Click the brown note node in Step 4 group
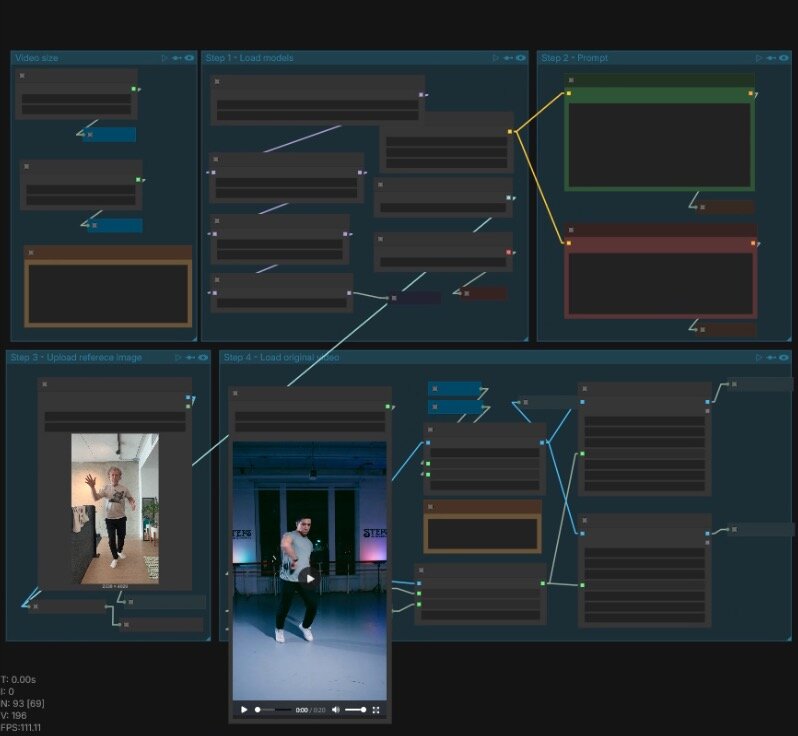The height and width of the screenshot is (736, 798). click(482, 527)
